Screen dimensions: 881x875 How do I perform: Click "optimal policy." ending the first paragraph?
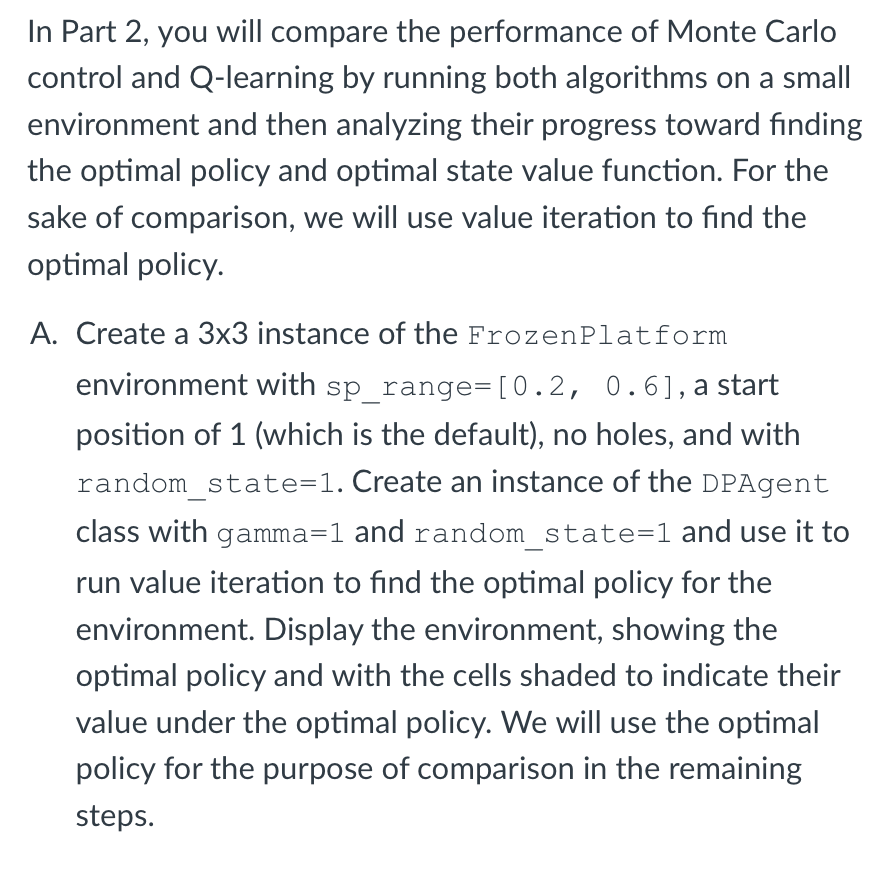(125, 265)
